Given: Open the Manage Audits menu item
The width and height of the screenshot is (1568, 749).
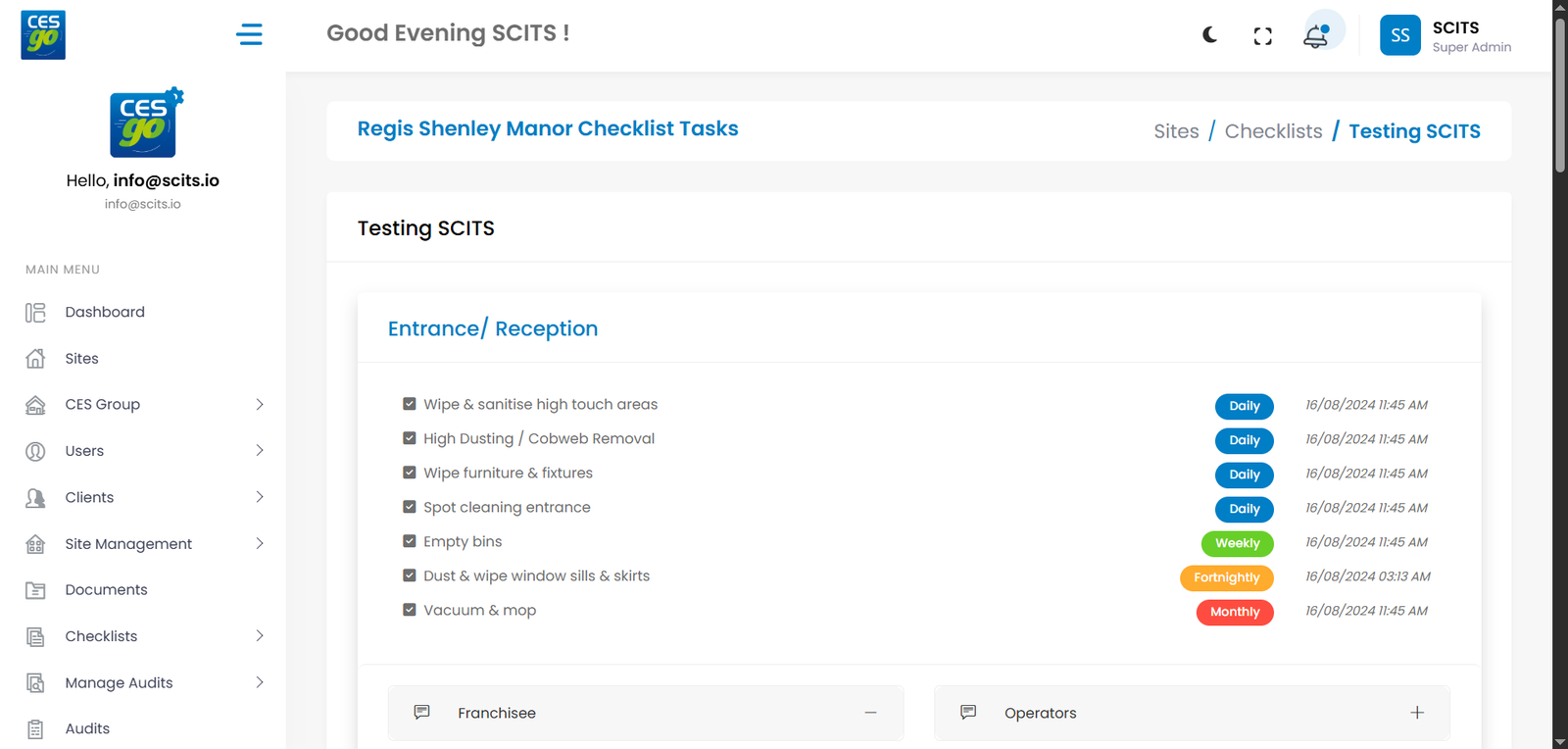Looking at the screenshot, I should click(x=119, y=683).
